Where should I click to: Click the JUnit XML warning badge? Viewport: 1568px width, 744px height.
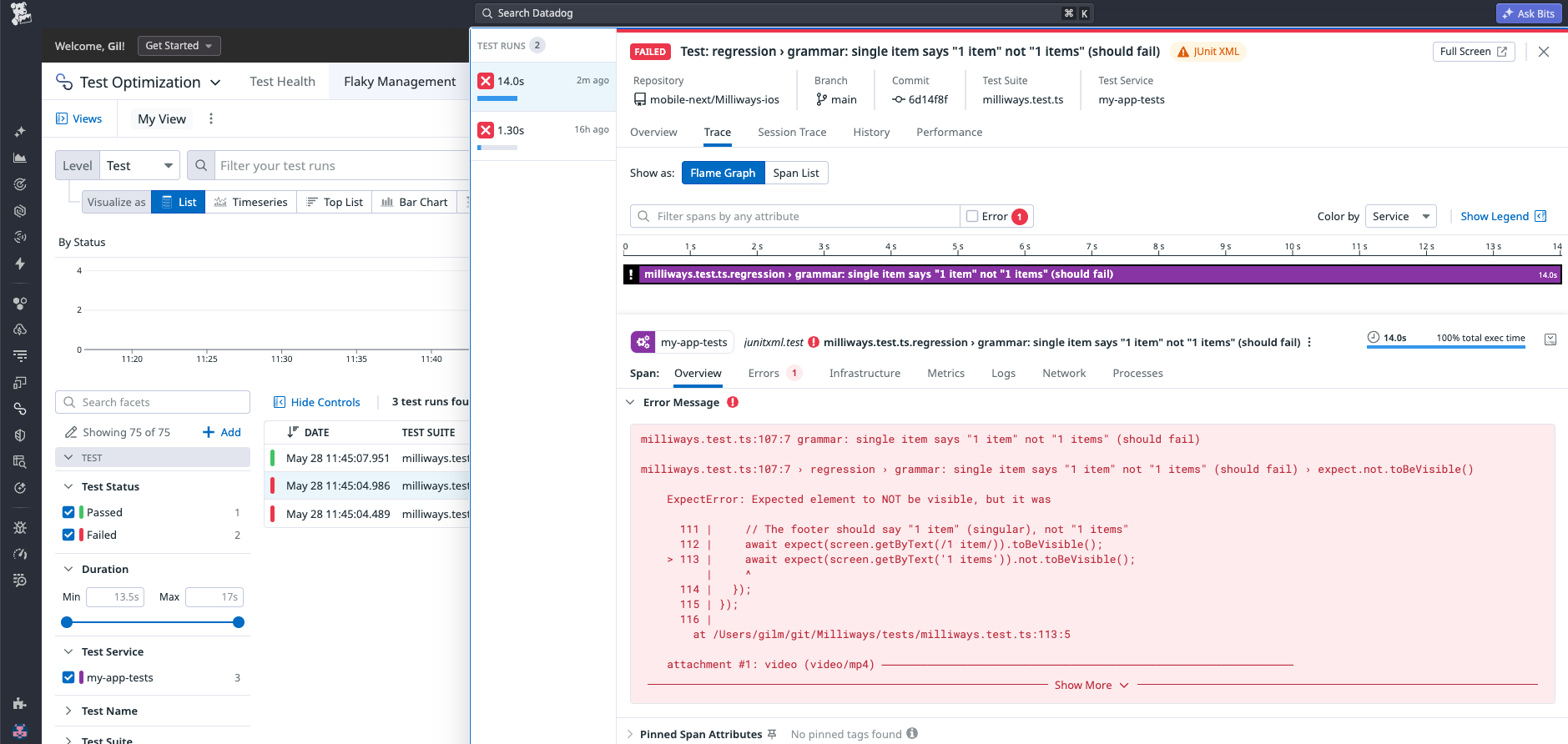coord(1208,52)
